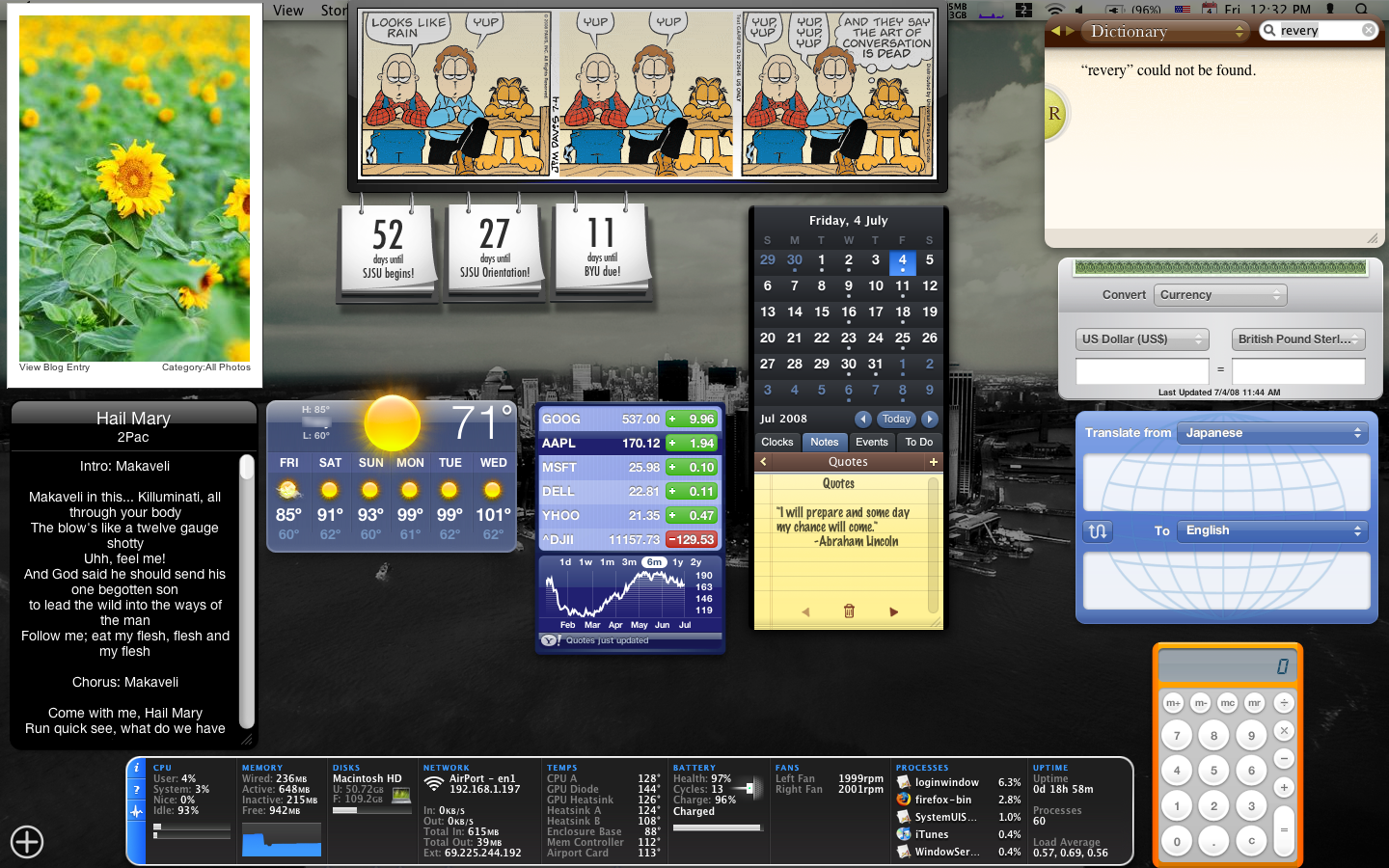
Task: Click the source text box in Translation widget
Action: [1226, 480]
